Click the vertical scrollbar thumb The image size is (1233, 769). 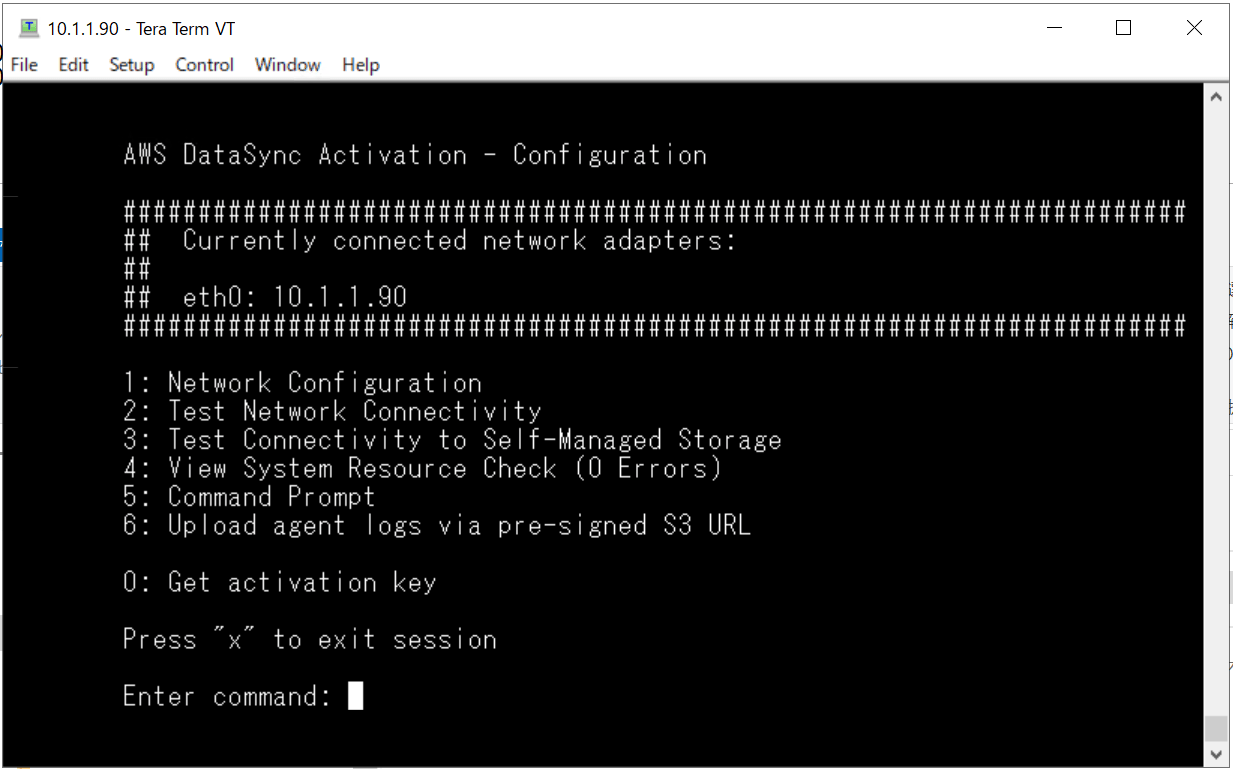click(1216, 728)
